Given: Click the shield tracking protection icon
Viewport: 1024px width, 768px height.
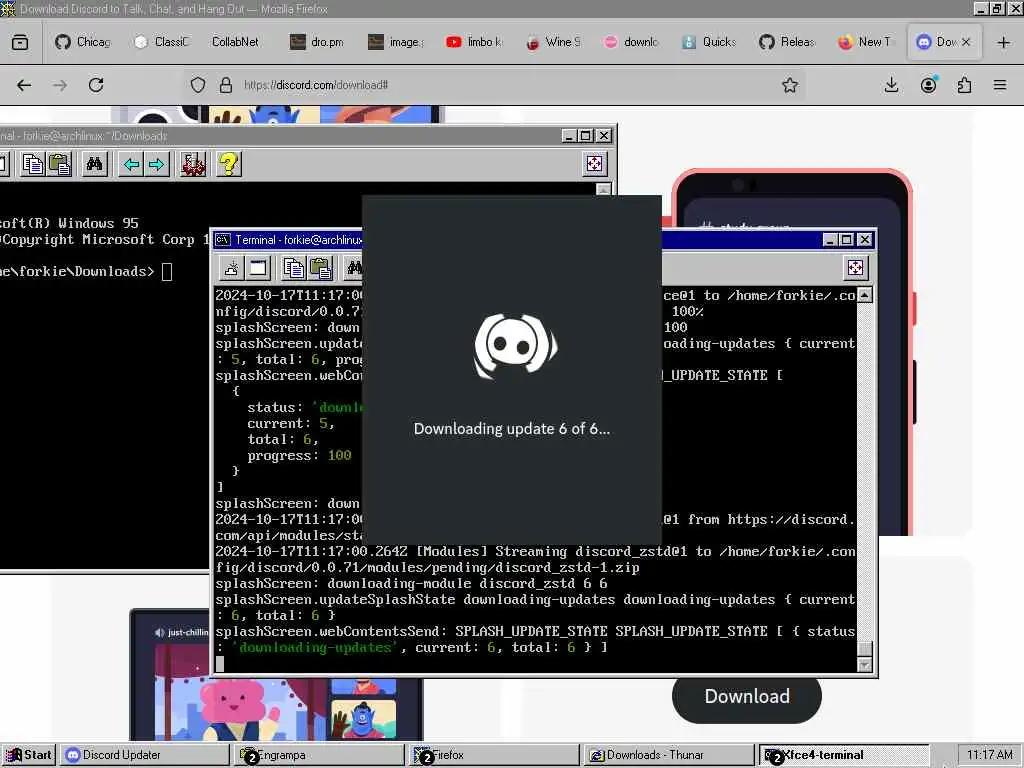Looking at the screenshot, I should (198, 85).
